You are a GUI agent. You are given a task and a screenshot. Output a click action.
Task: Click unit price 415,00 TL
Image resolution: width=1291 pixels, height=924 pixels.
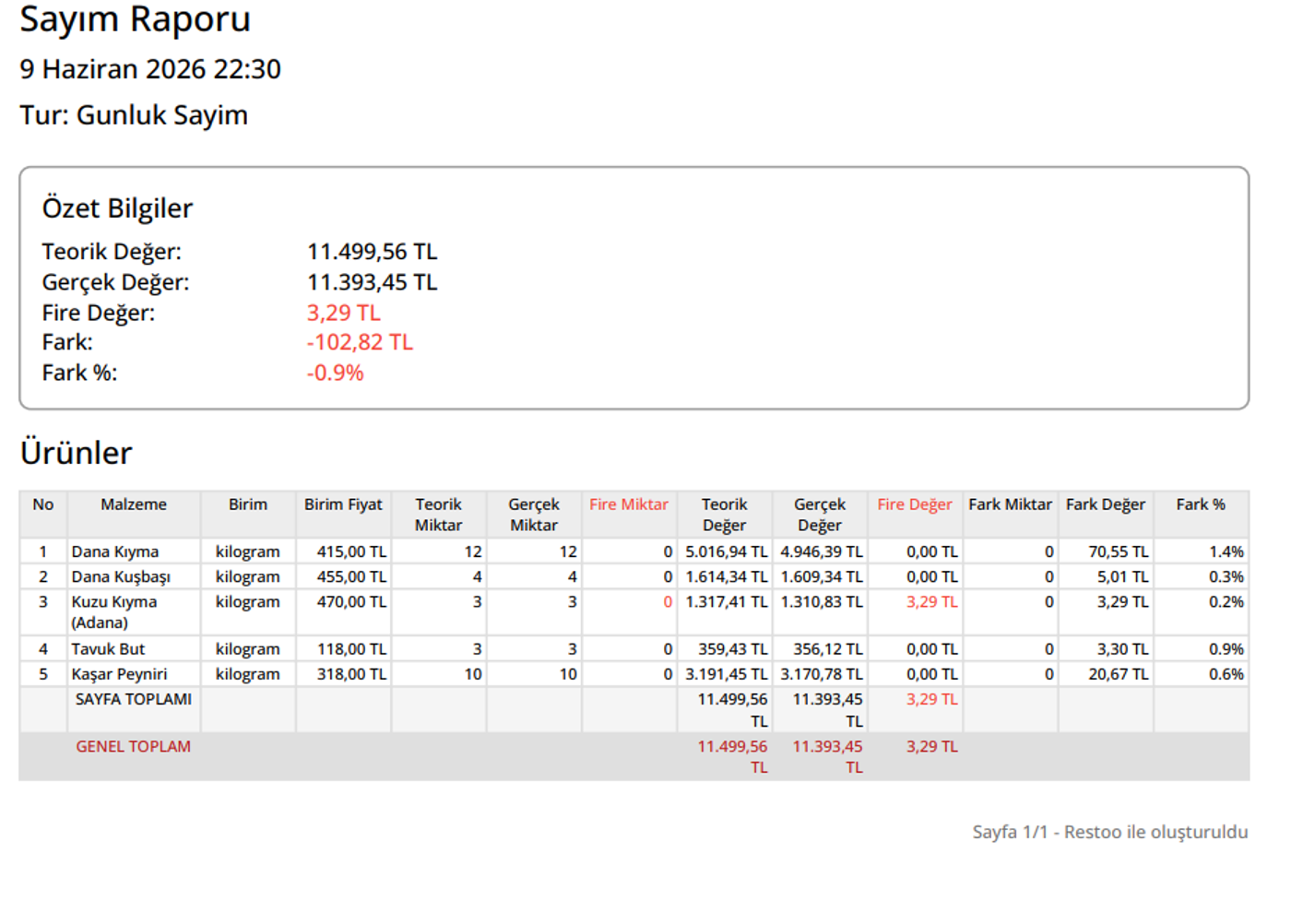point(352,551)
